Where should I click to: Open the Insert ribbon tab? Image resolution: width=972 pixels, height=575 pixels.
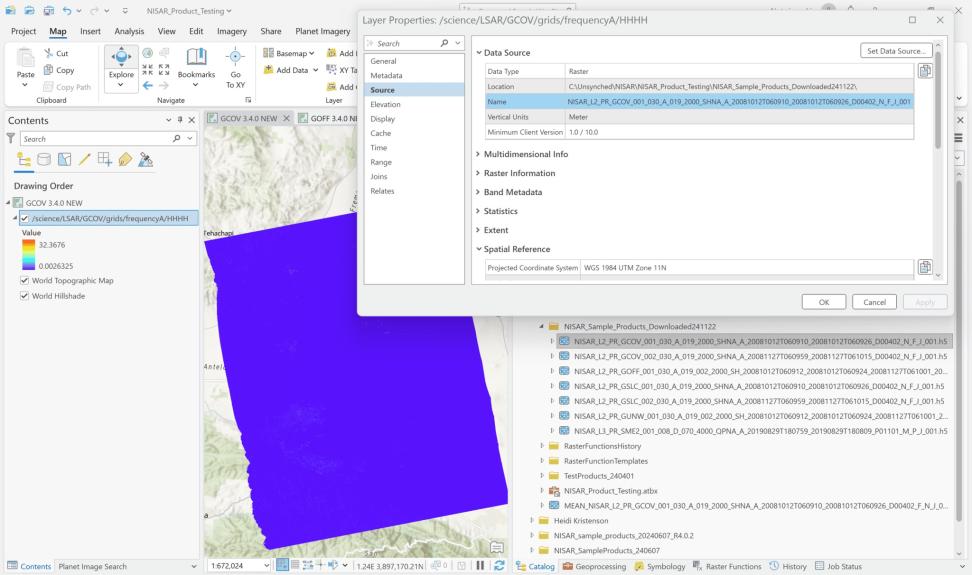tap(91, 31)
